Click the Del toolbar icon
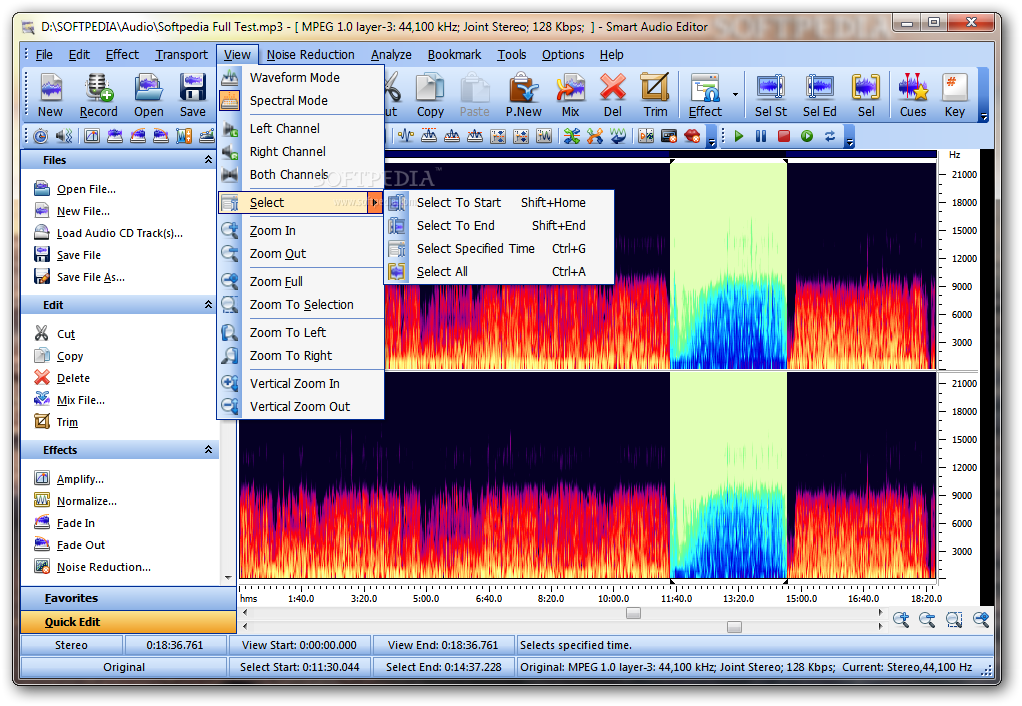Screen dimensions: 1022x706 [613, 95]
